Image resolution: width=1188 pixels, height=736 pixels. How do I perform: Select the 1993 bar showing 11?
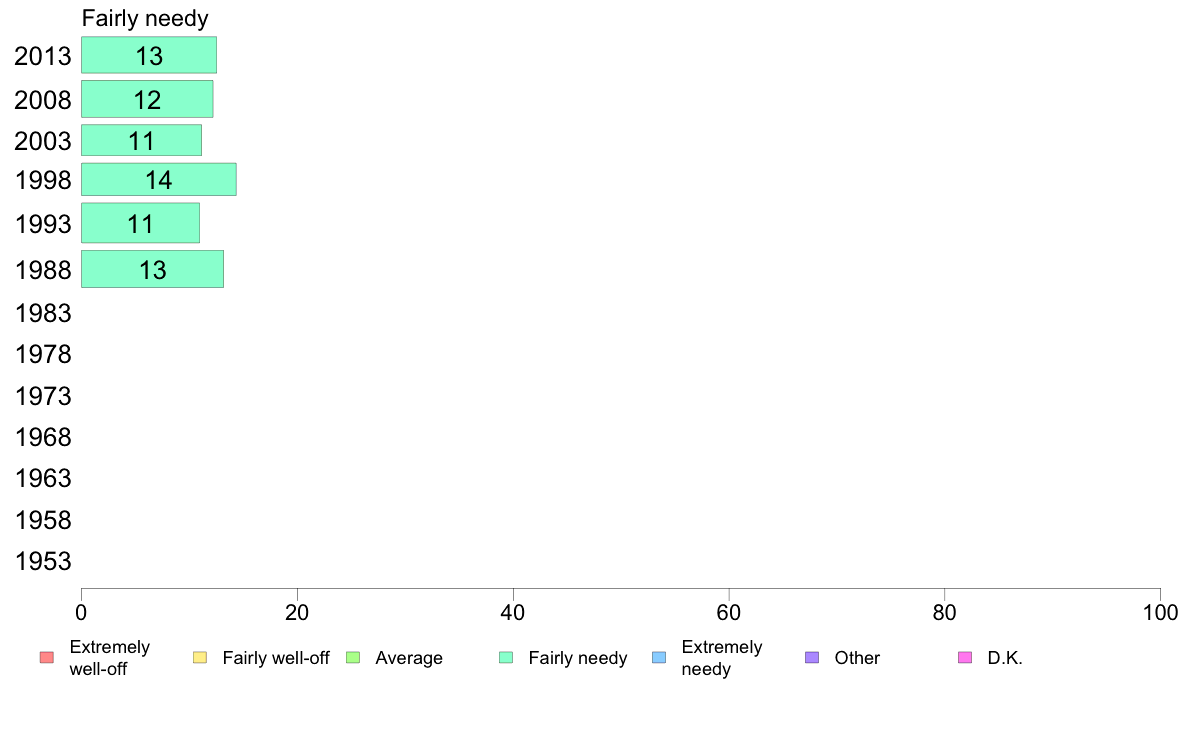[141, 223]
